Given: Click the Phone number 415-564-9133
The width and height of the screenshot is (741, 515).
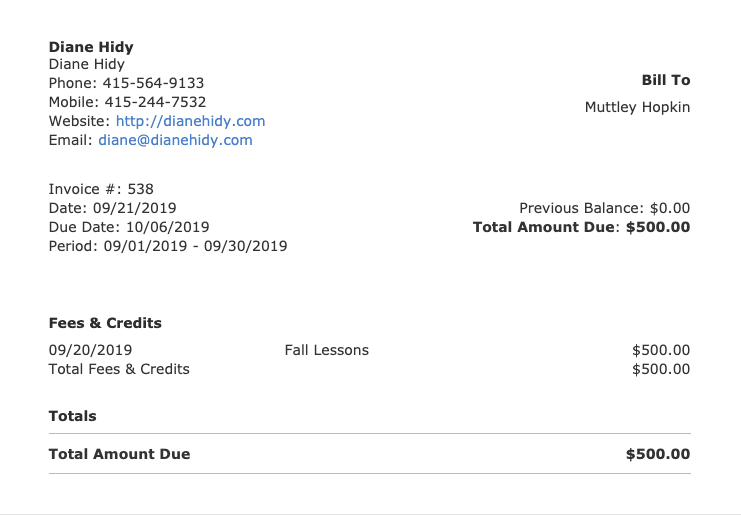Looking at the screenshot, I should coord(153,83).
